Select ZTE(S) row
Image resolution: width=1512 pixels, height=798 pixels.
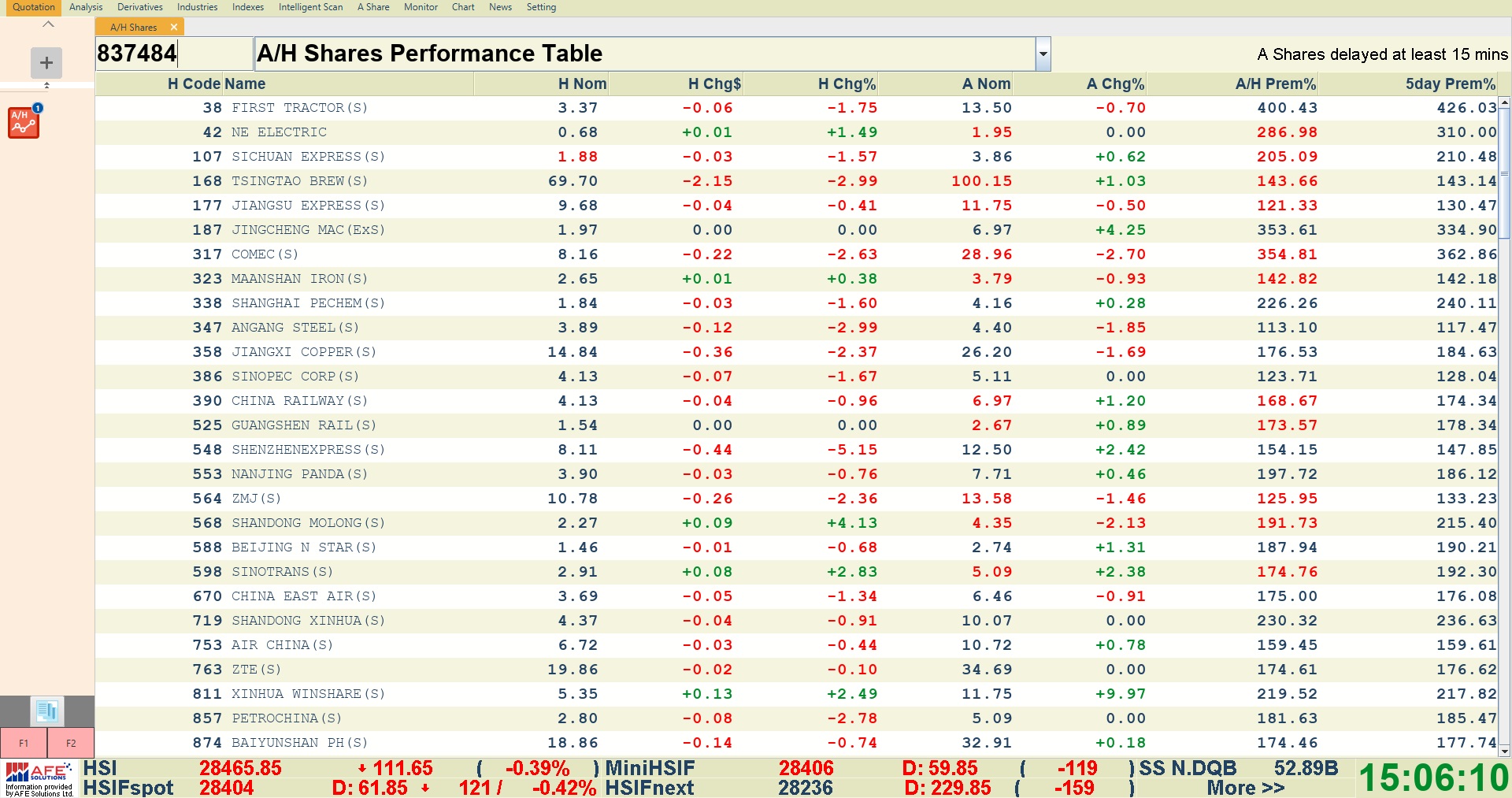coord(796,670)
